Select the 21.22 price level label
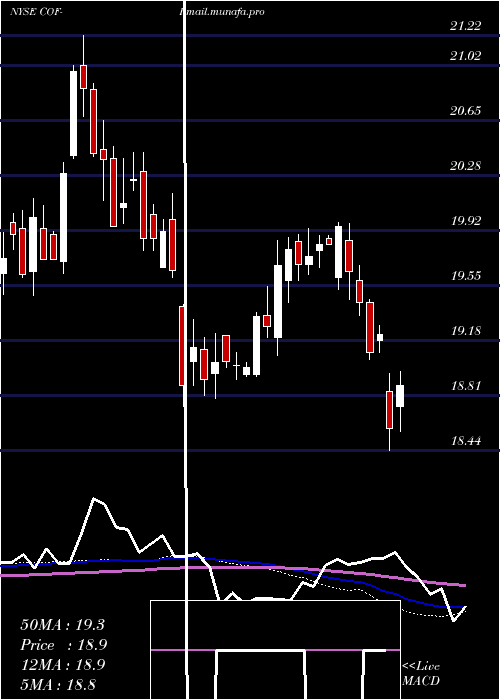 tap(466, 26)
